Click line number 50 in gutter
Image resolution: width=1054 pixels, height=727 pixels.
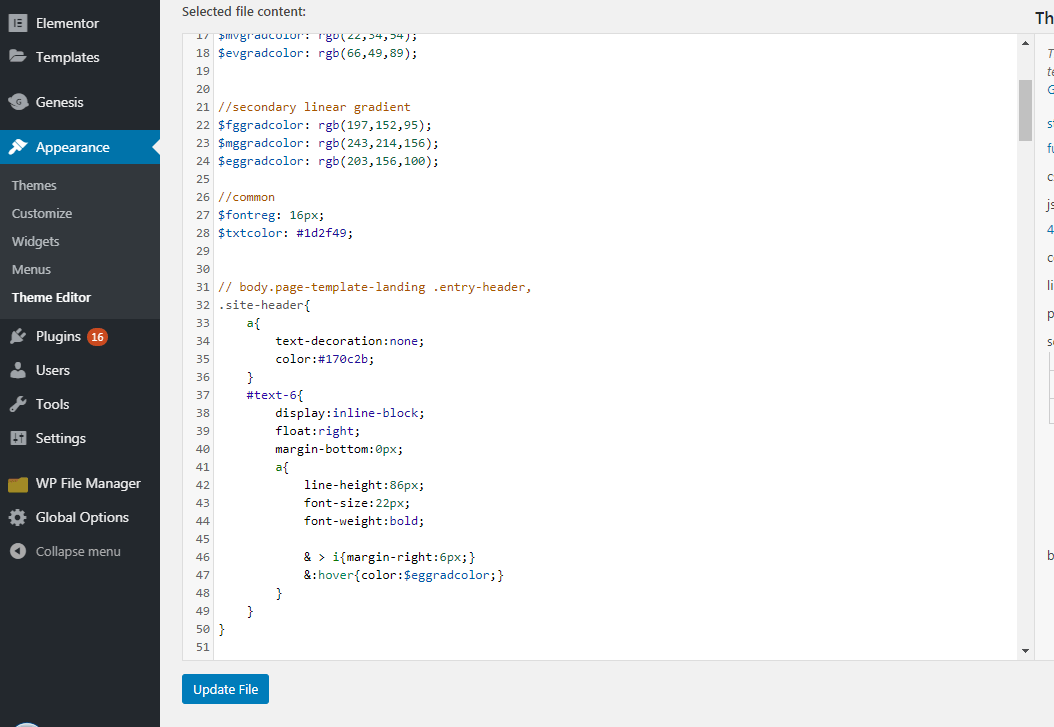202,629
